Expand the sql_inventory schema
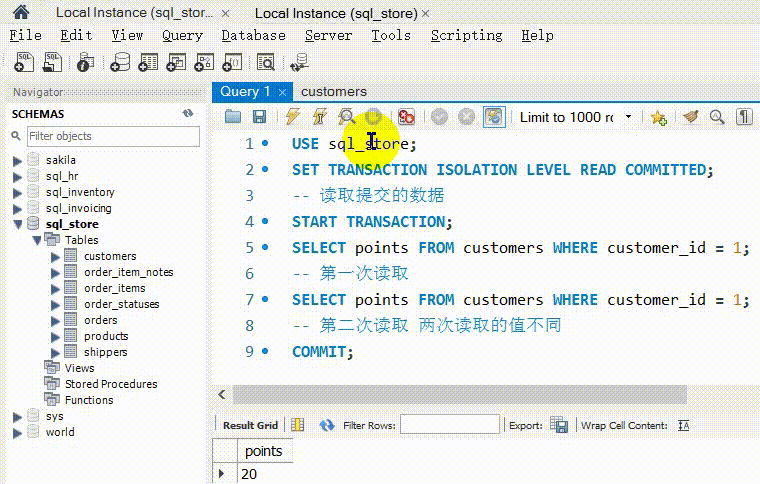Screen dimensions: 760x484 17,192
